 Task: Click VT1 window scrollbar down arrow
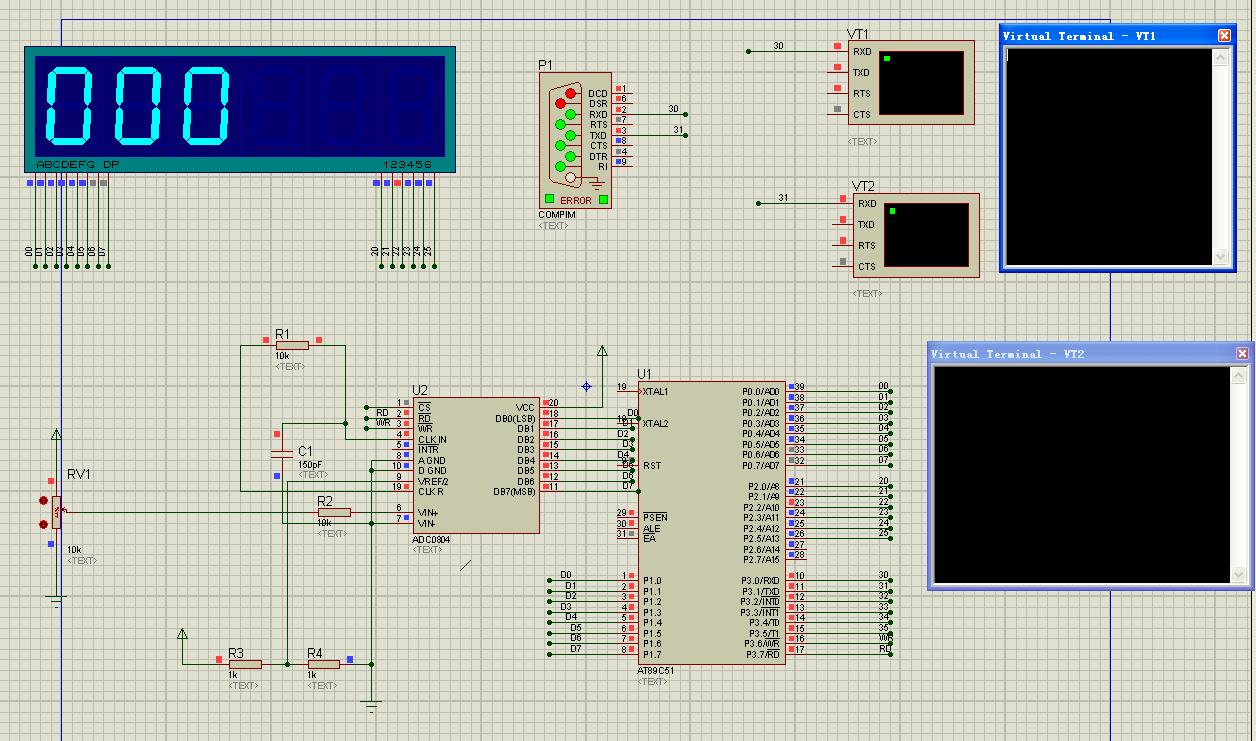click(1220, 257)
